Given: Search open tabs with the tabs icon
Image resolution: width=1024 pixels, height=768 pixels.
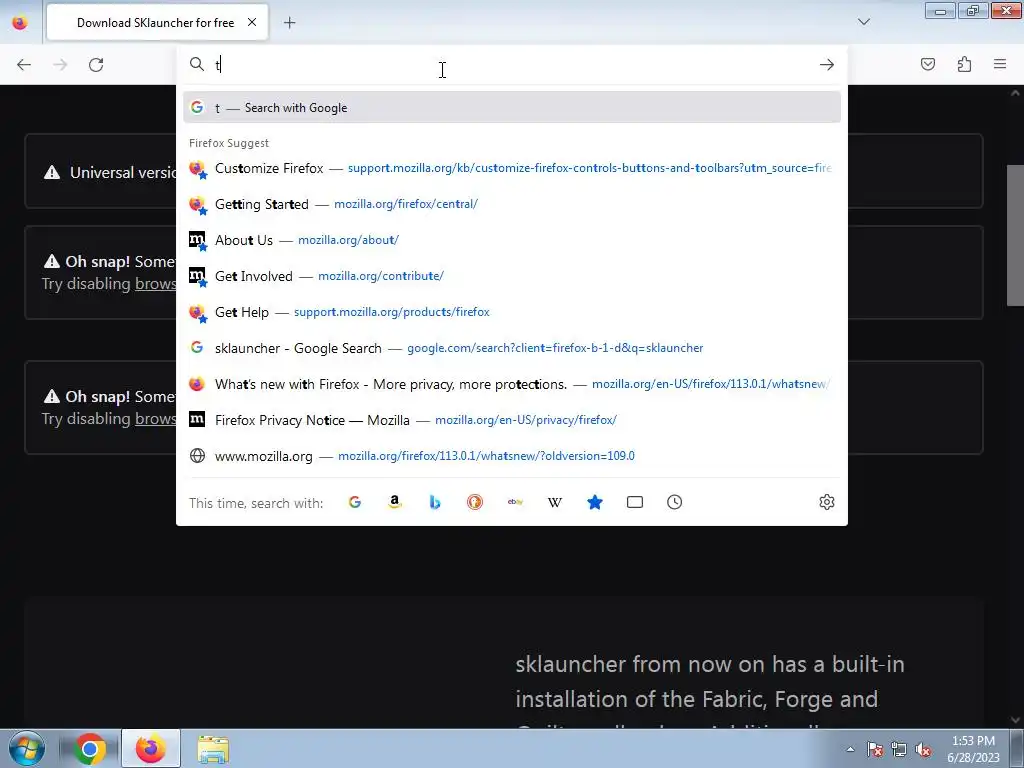Looking at the screenshot, I should pyautogui.click(x=635, y=502).
